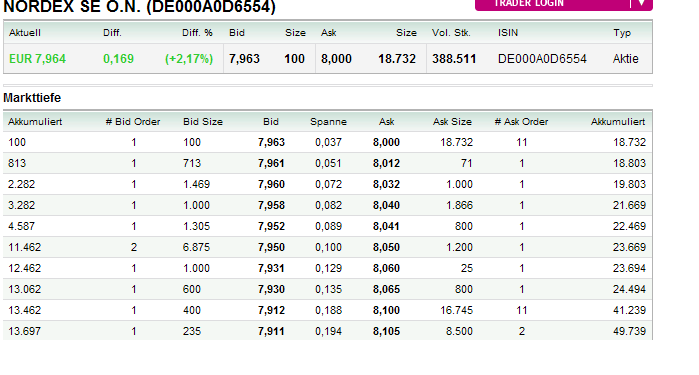The image size is (699, 375).
Task: Select bid price 7,952
Action: 271,226
